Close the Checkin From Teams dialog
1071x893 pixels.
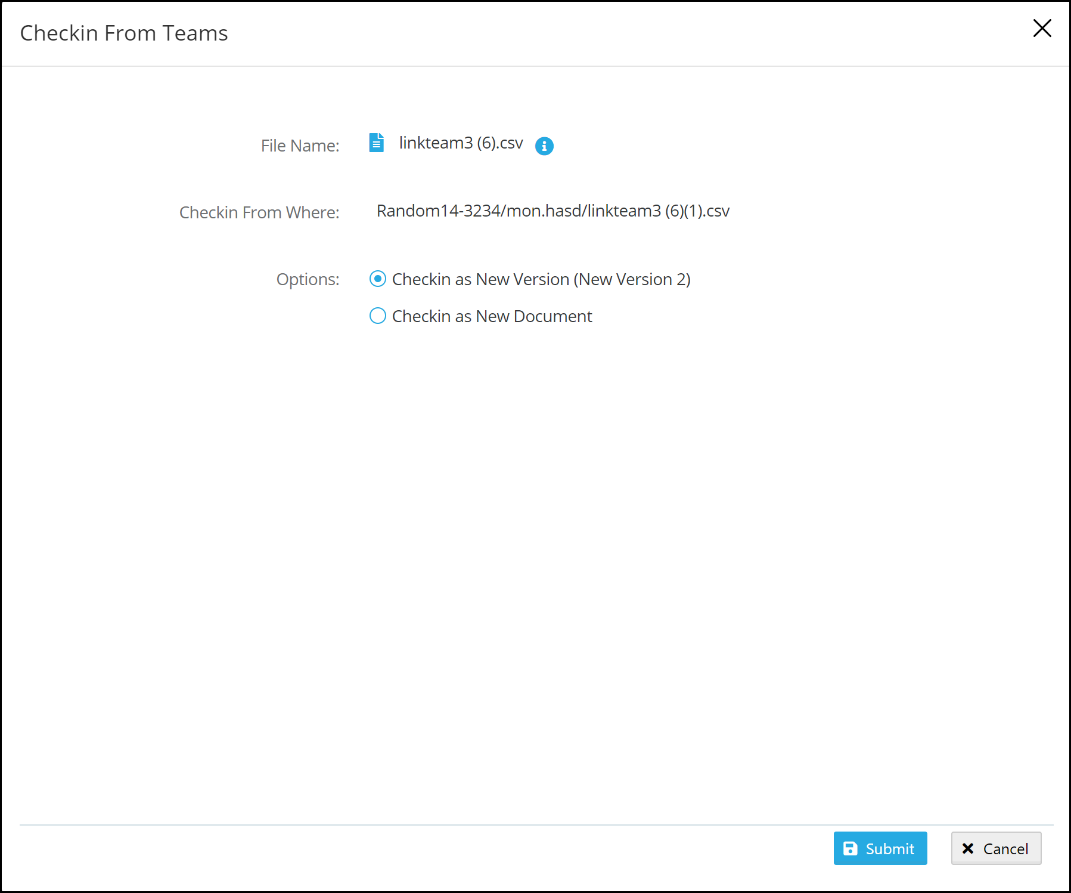[1042, 29]
